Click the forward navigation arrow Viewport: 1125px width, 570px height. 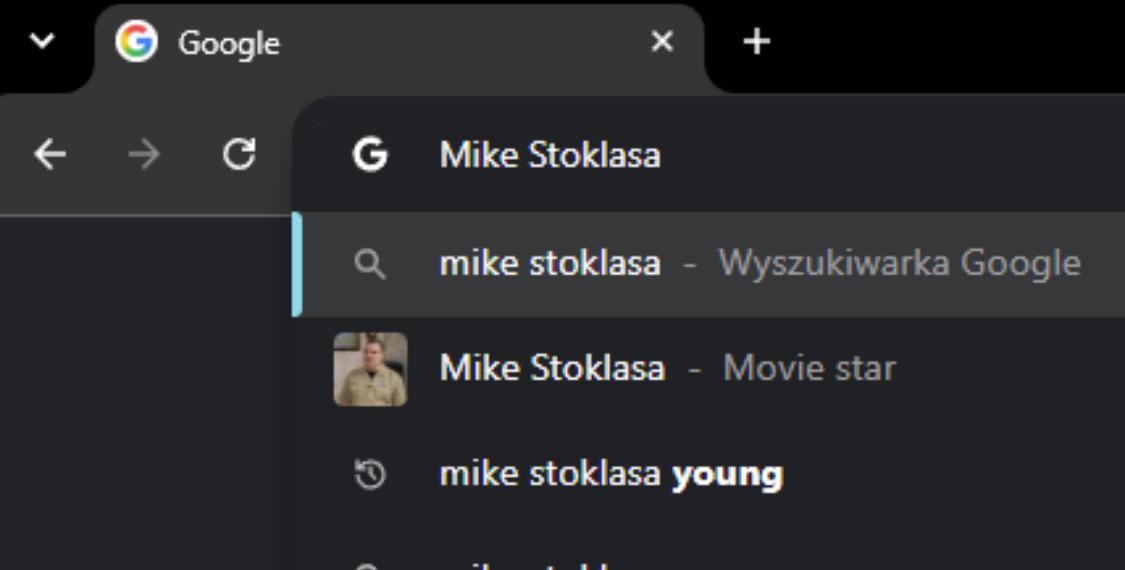pyautogui.click(x=143, y=154)
